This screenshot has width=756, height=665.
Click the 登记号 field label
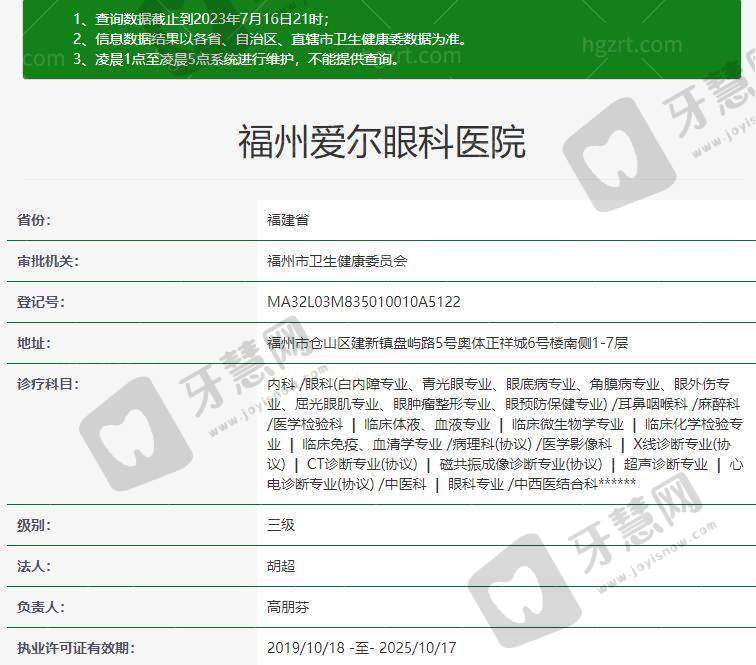[x=41, y=302]
